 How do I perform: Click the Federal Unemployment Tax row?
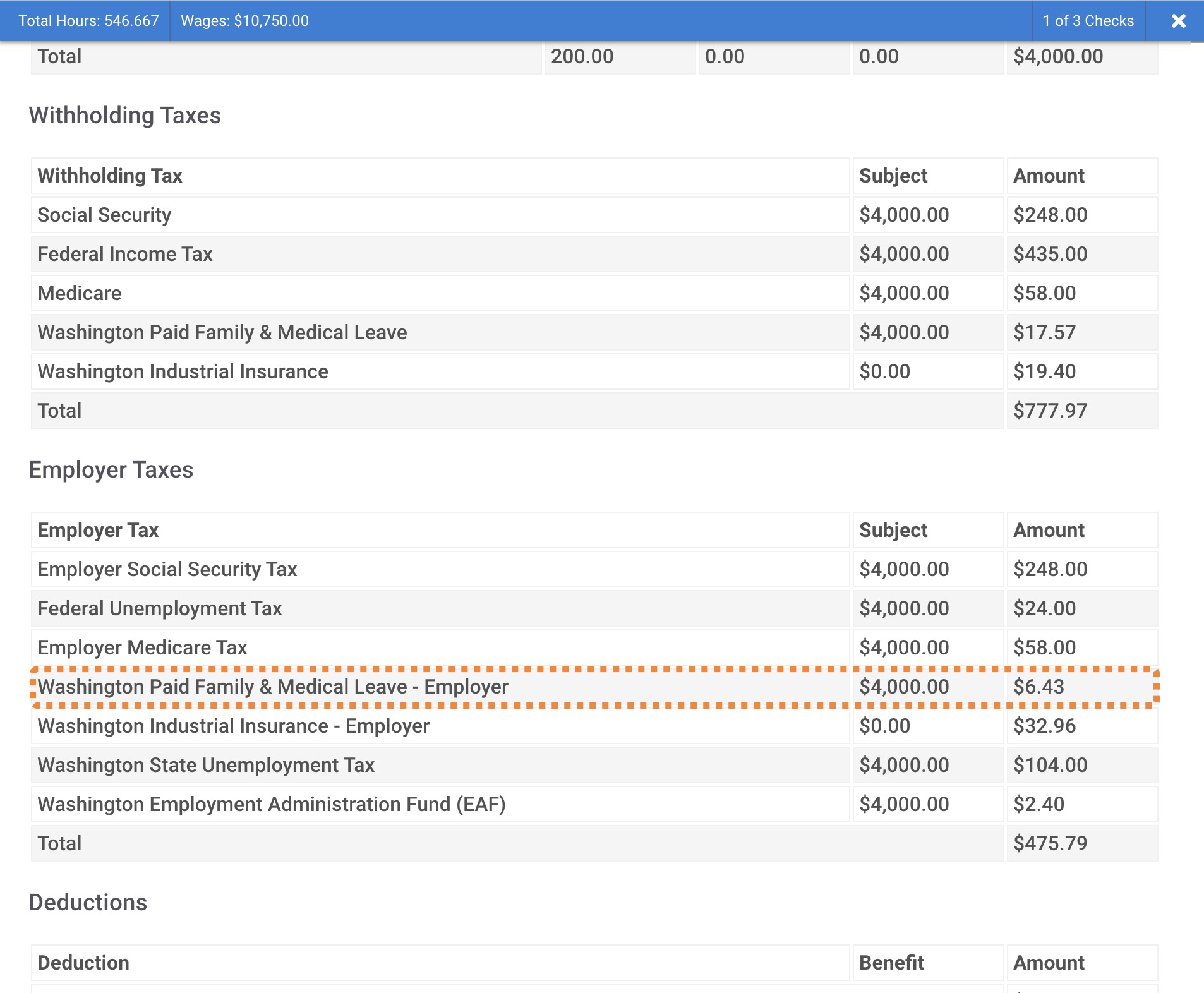[160, 608]
